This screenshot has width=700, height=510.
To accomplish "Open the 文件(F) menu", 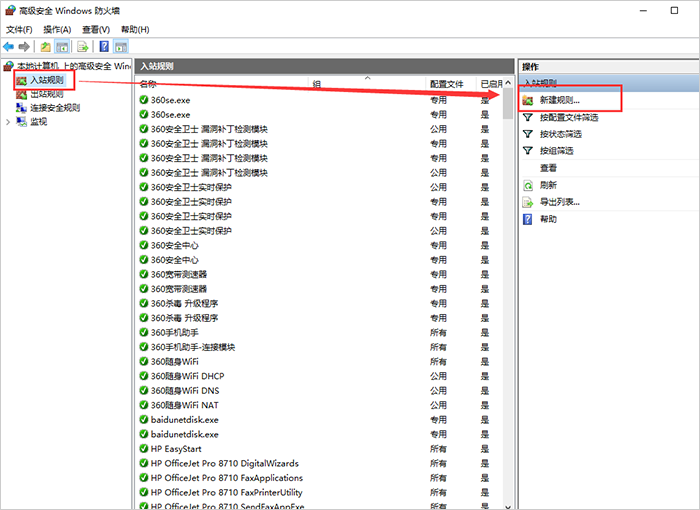I will 19,29.
